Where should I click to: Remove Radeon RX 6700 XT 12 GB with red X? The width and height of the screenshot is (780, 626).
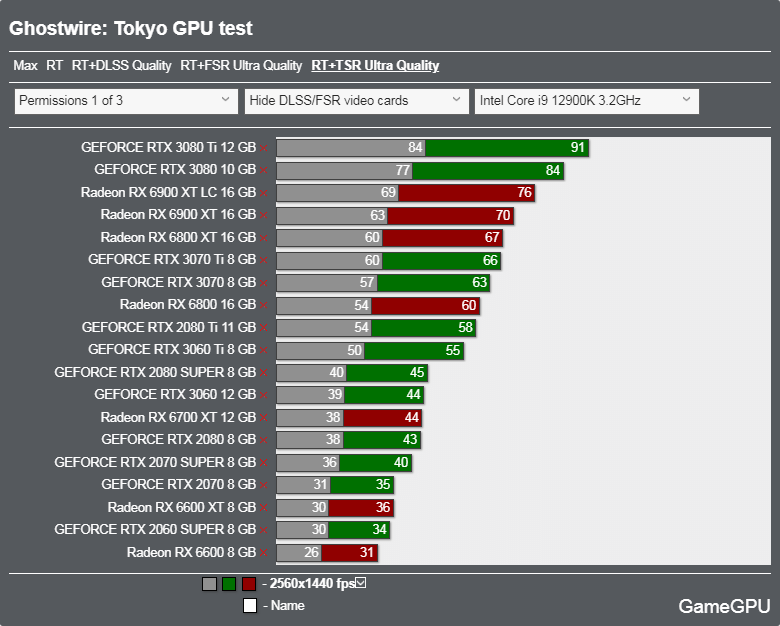click(x=264, y=418)
